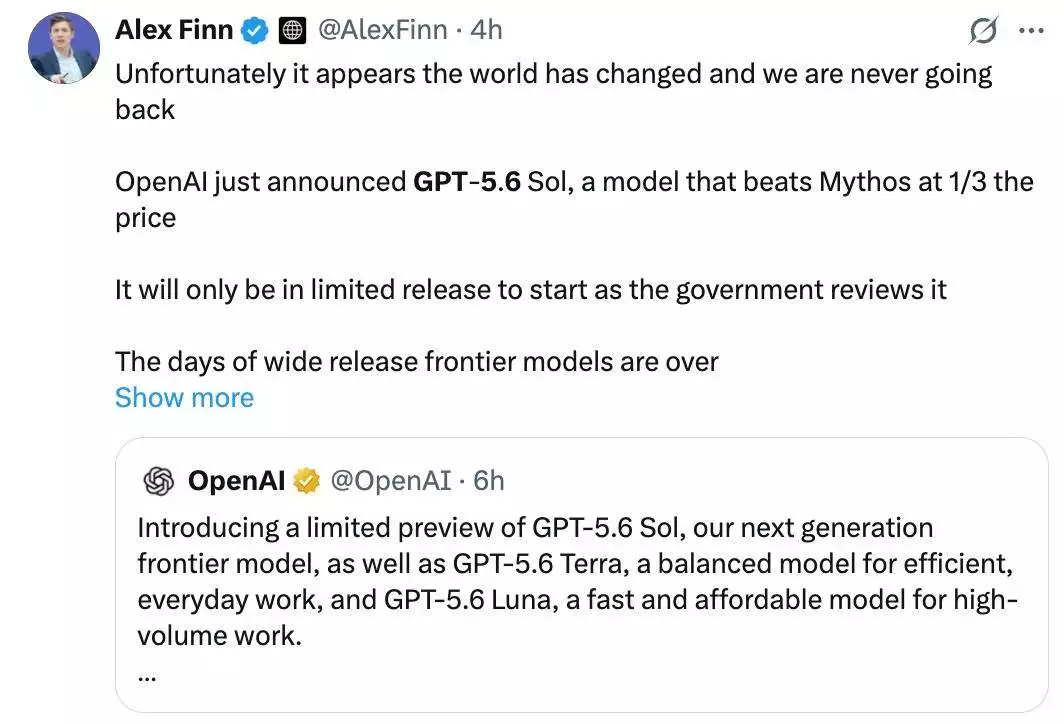Open the 6h timestamp of the quoted tweet

489,480
